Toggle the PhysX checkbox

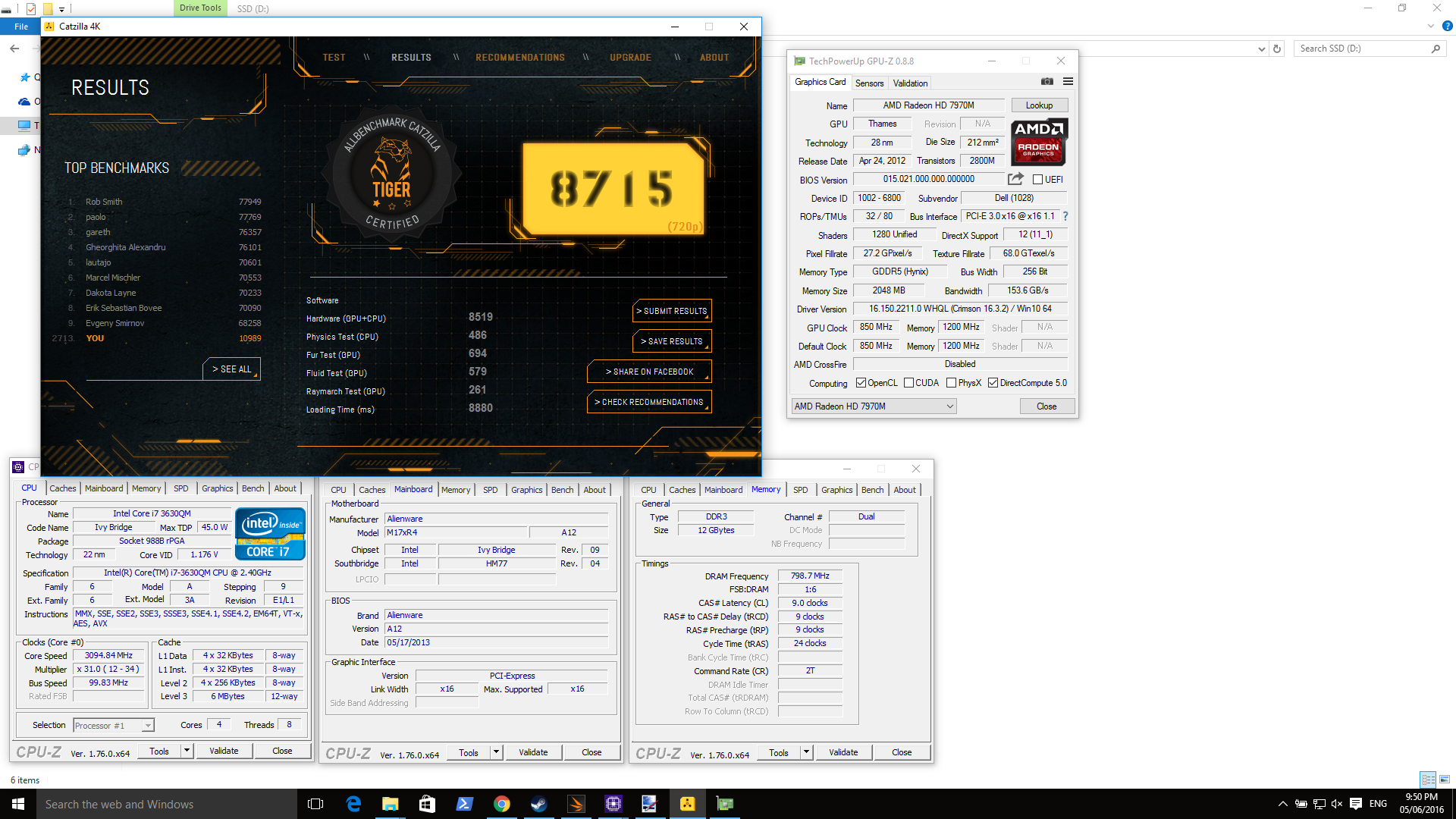tap(951, 383)
